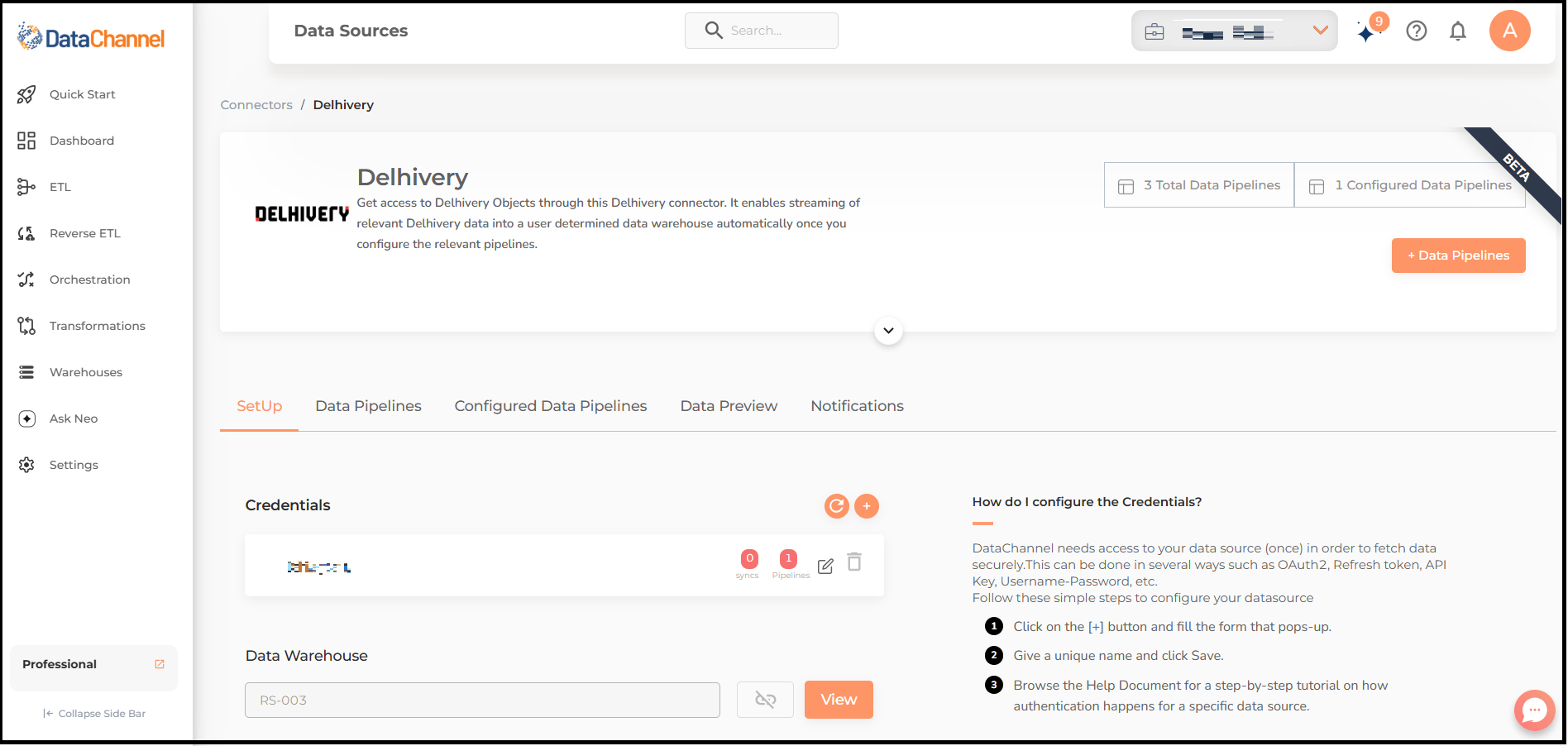This screenshot has width=1568, height=746.
Task: Refresh the Credentials list
Action: 837,506
